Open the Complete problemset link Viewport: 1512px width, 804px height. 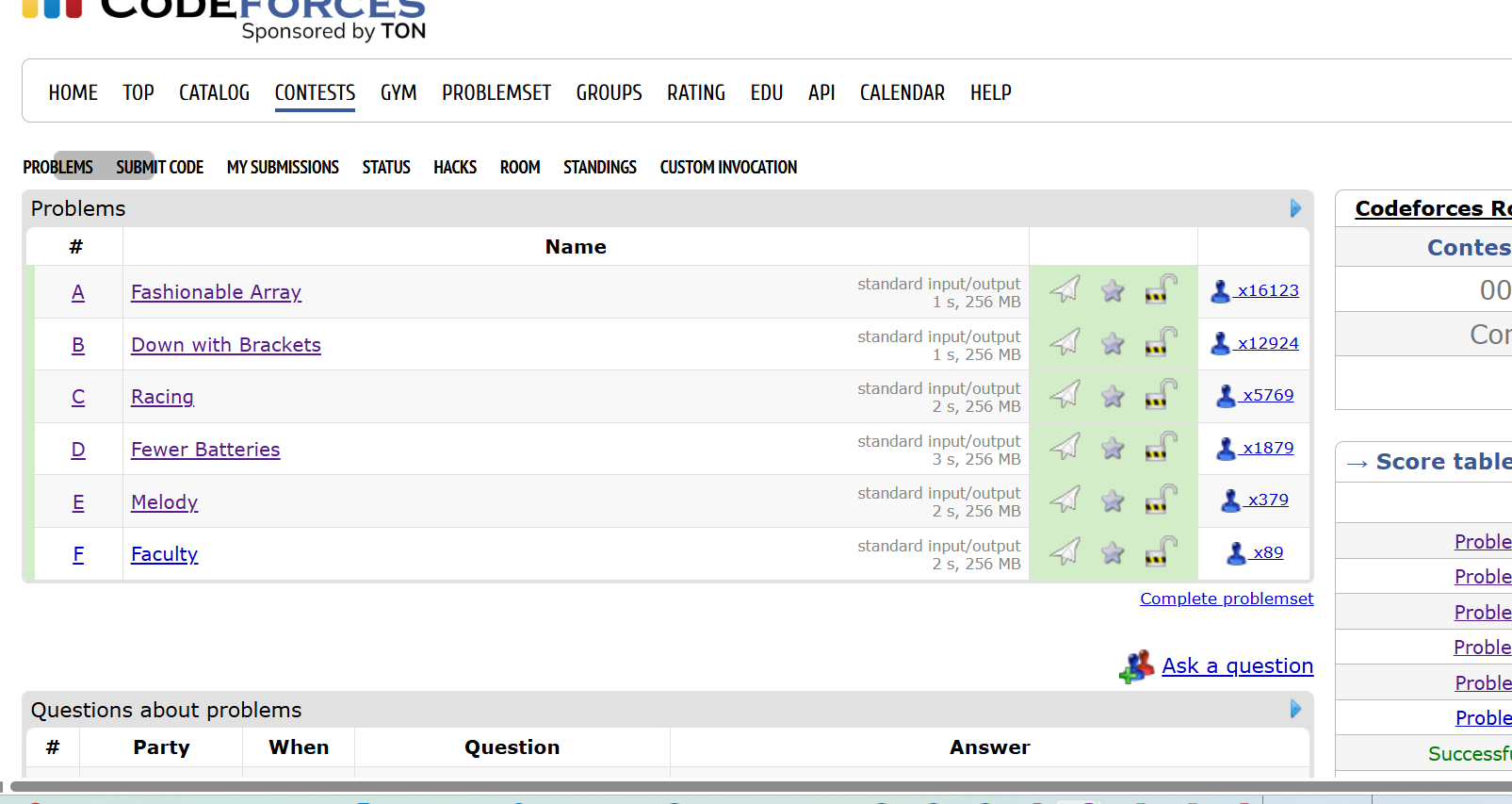click(1226, 599)
